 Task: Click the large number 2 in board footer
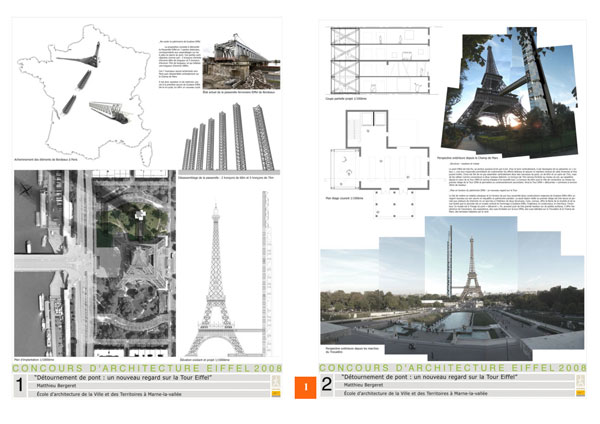pos(327,384)
